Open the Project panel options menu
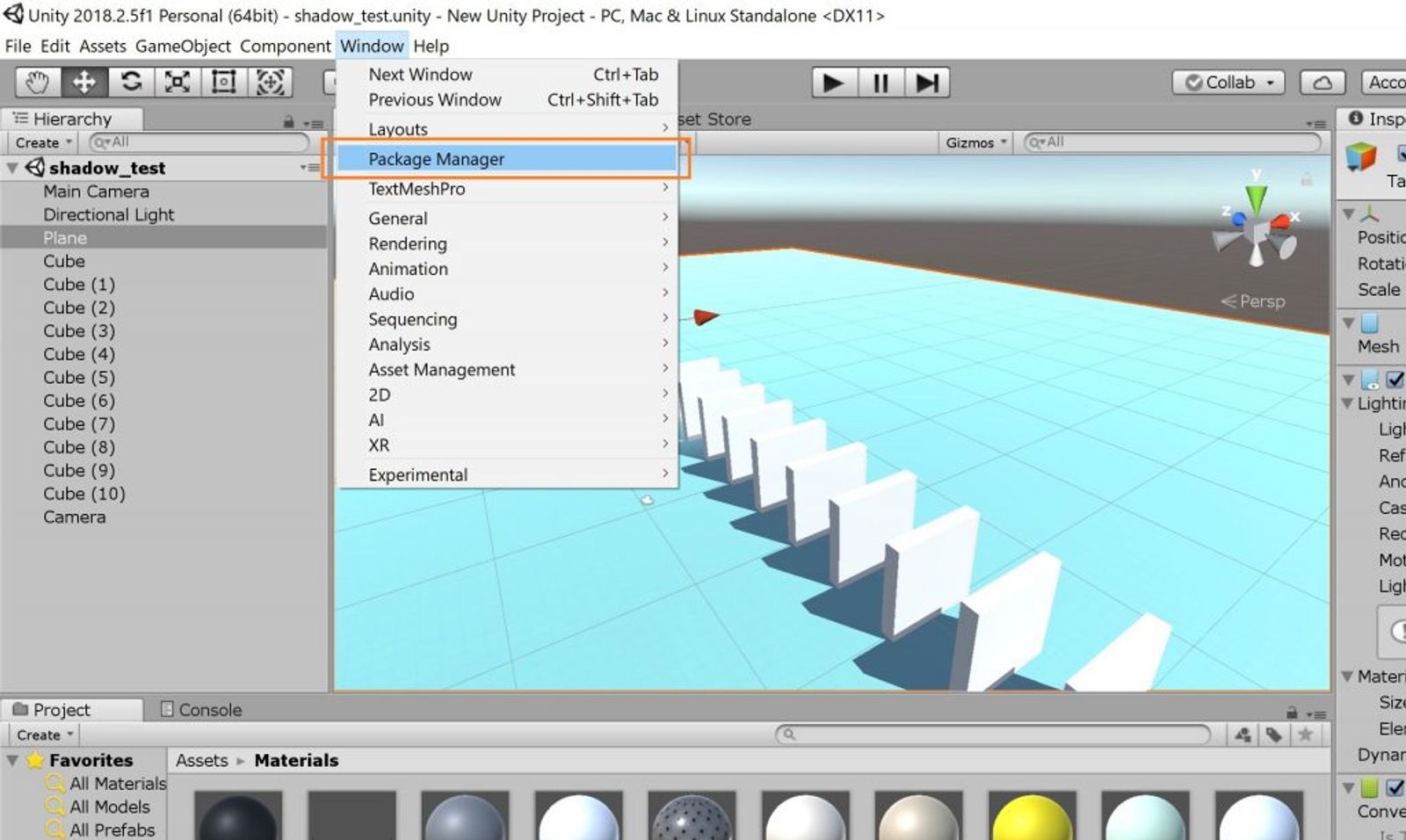 click(x=1315, y=713)
